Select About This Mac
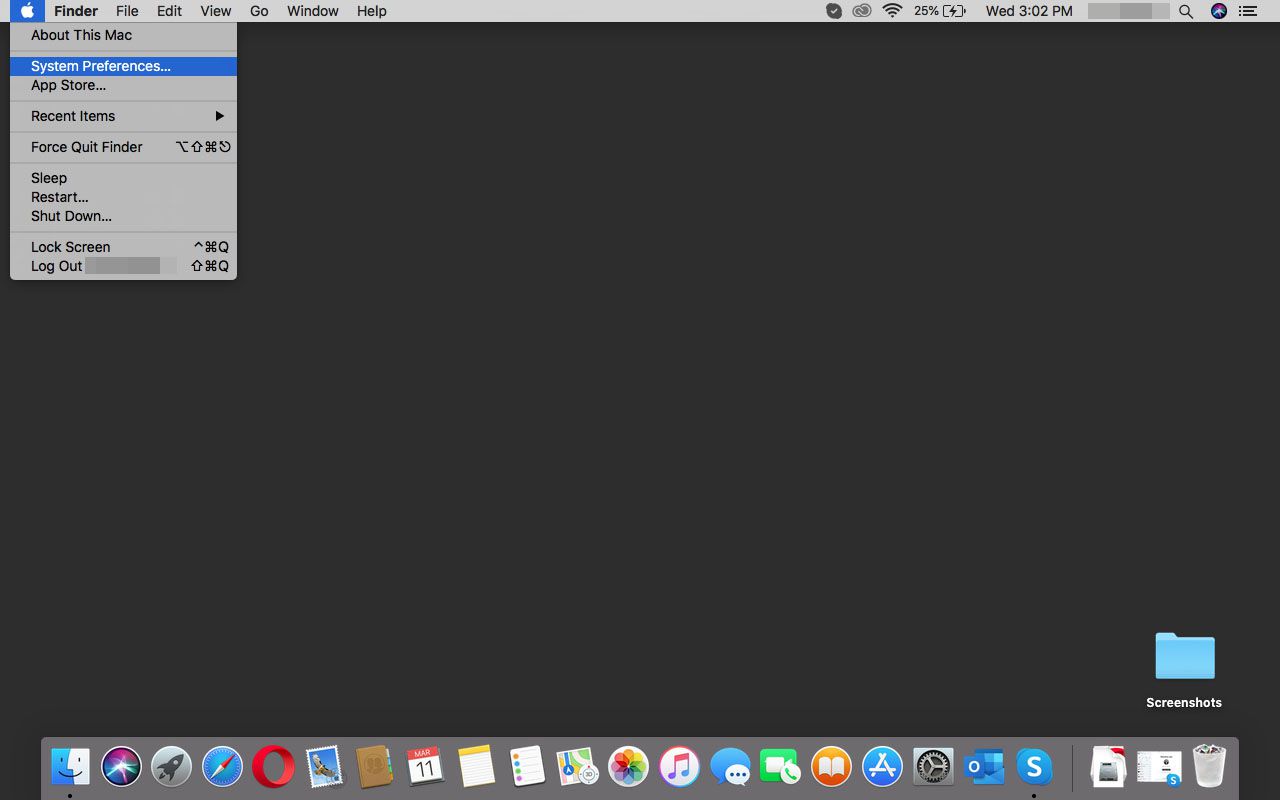The image size is (1280, 800). 81,35
